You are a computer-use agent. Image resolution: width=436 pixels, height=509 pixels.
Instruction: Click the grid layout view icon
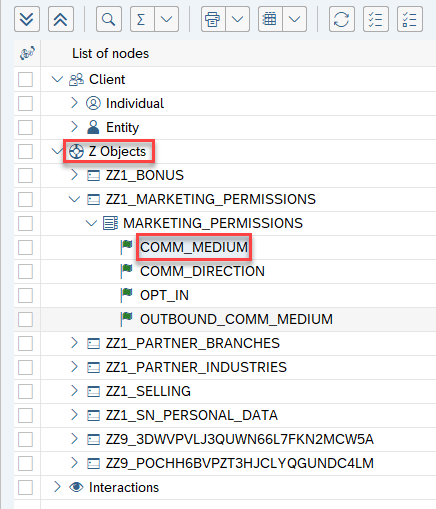pos(270,19)
